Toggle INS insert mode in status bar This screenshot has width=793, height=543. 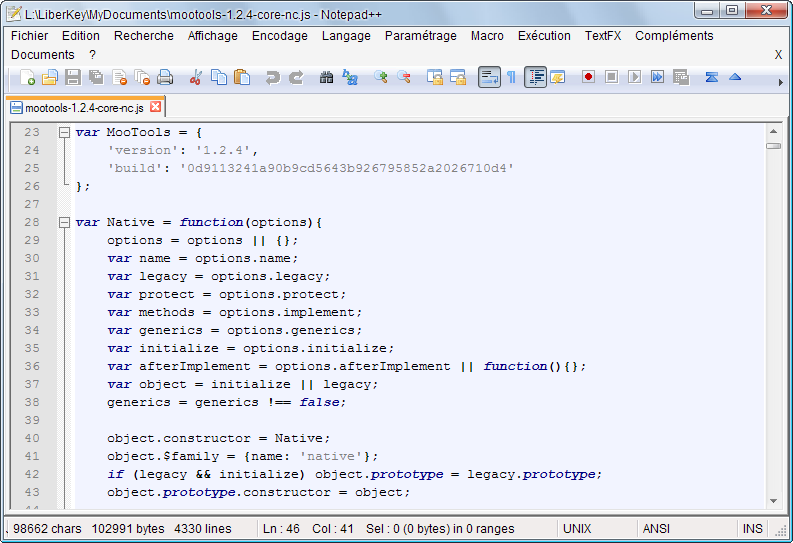click(x=752, y=528)
